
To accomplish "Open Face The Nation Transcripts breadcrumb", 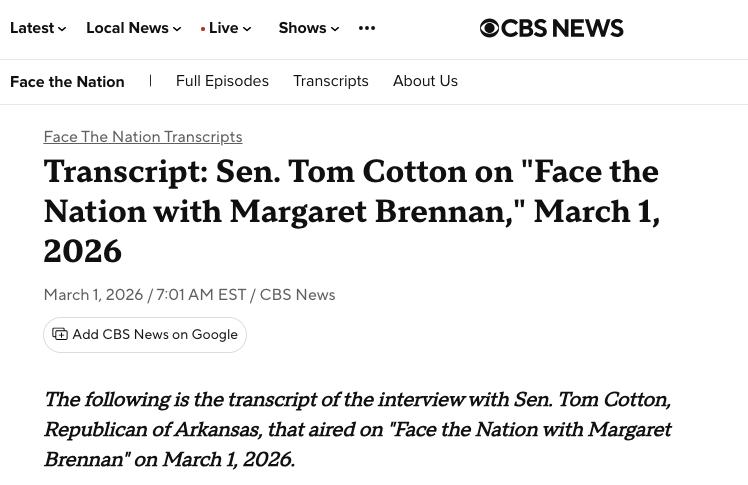I will pos(143,137).
